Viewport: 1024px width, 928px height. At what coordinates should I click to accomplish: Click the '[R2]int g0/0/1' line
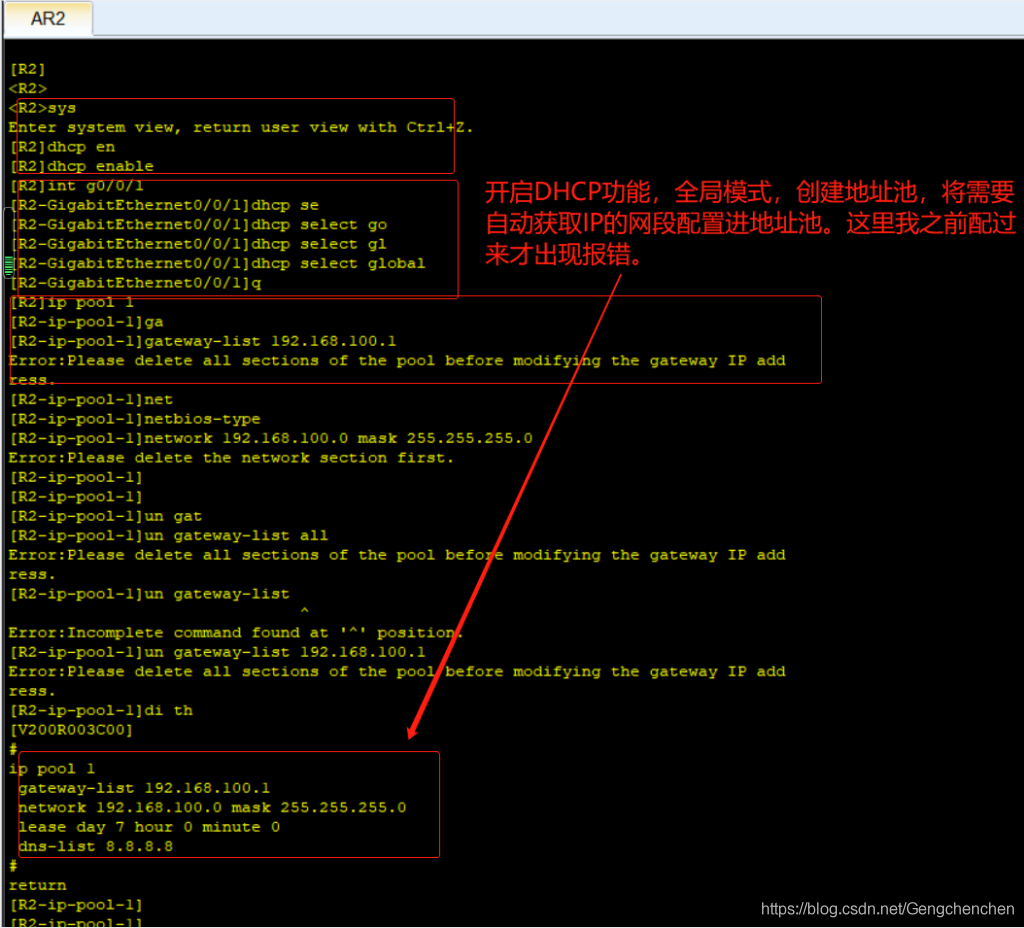point(76,185)
